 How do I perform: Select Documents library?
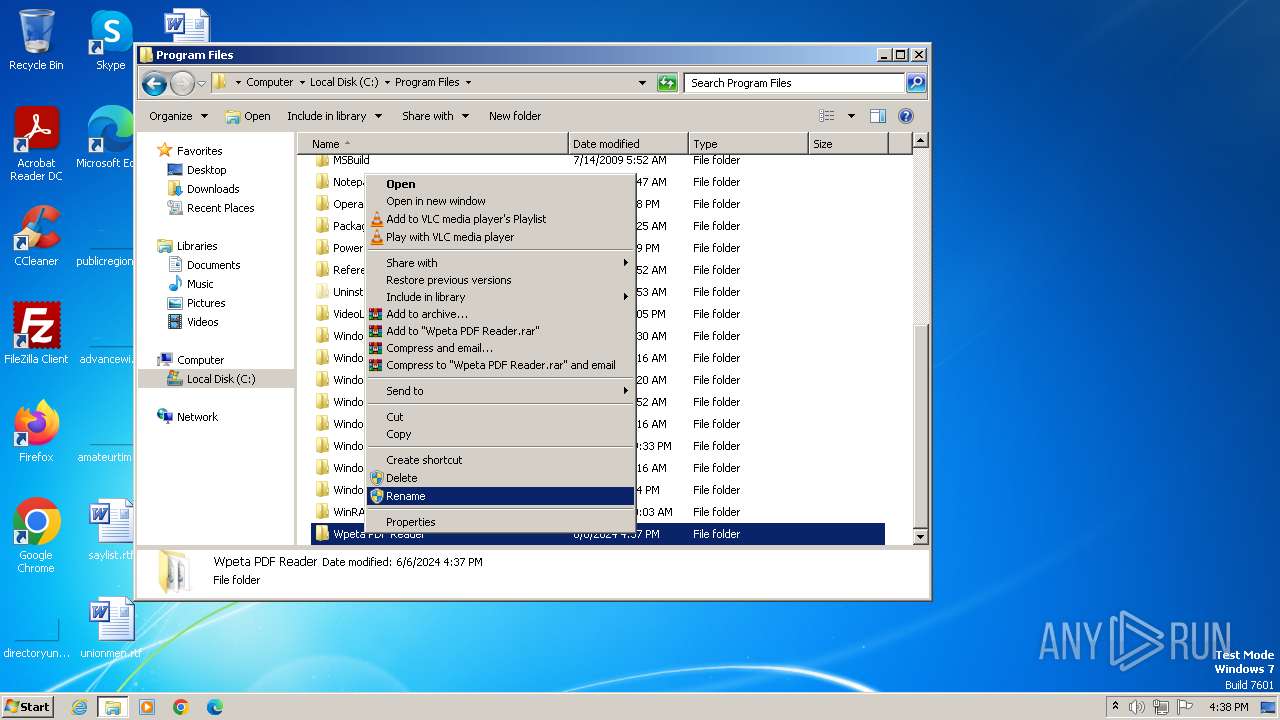click(x=213, y=265)
